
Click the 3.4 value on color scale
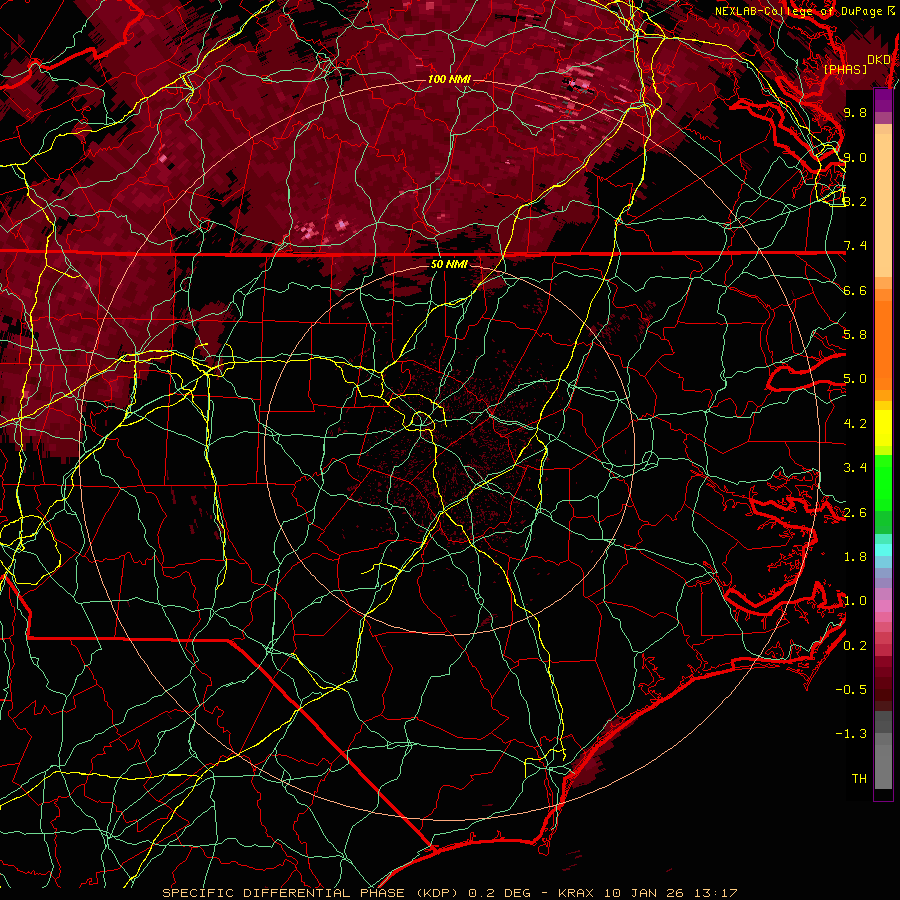855,468
